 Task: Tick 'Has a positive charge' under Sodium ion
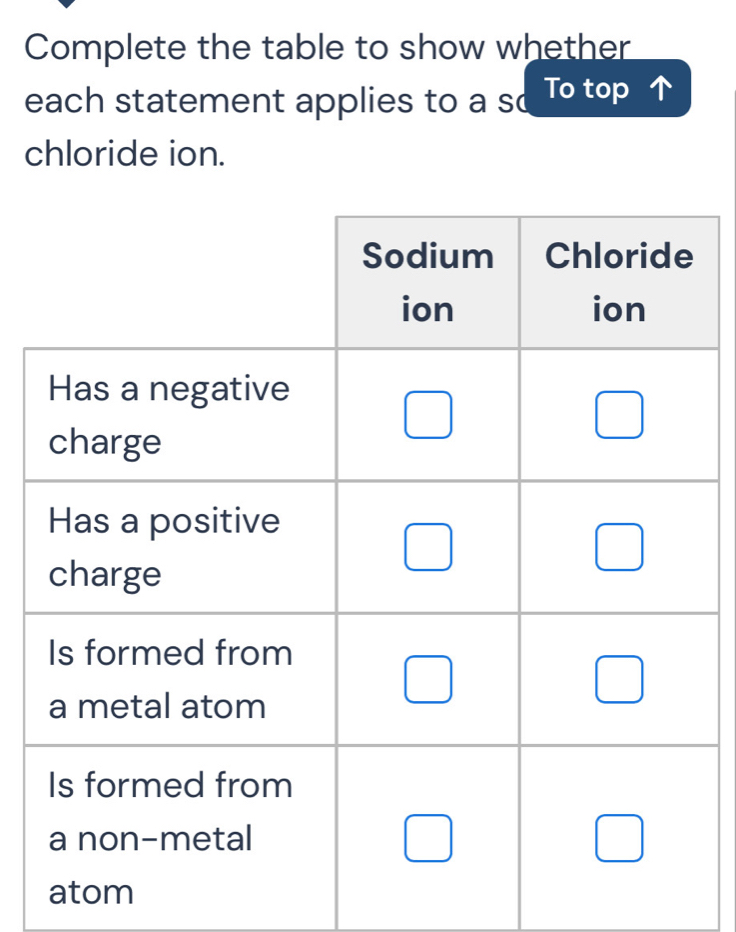[427, 547]
